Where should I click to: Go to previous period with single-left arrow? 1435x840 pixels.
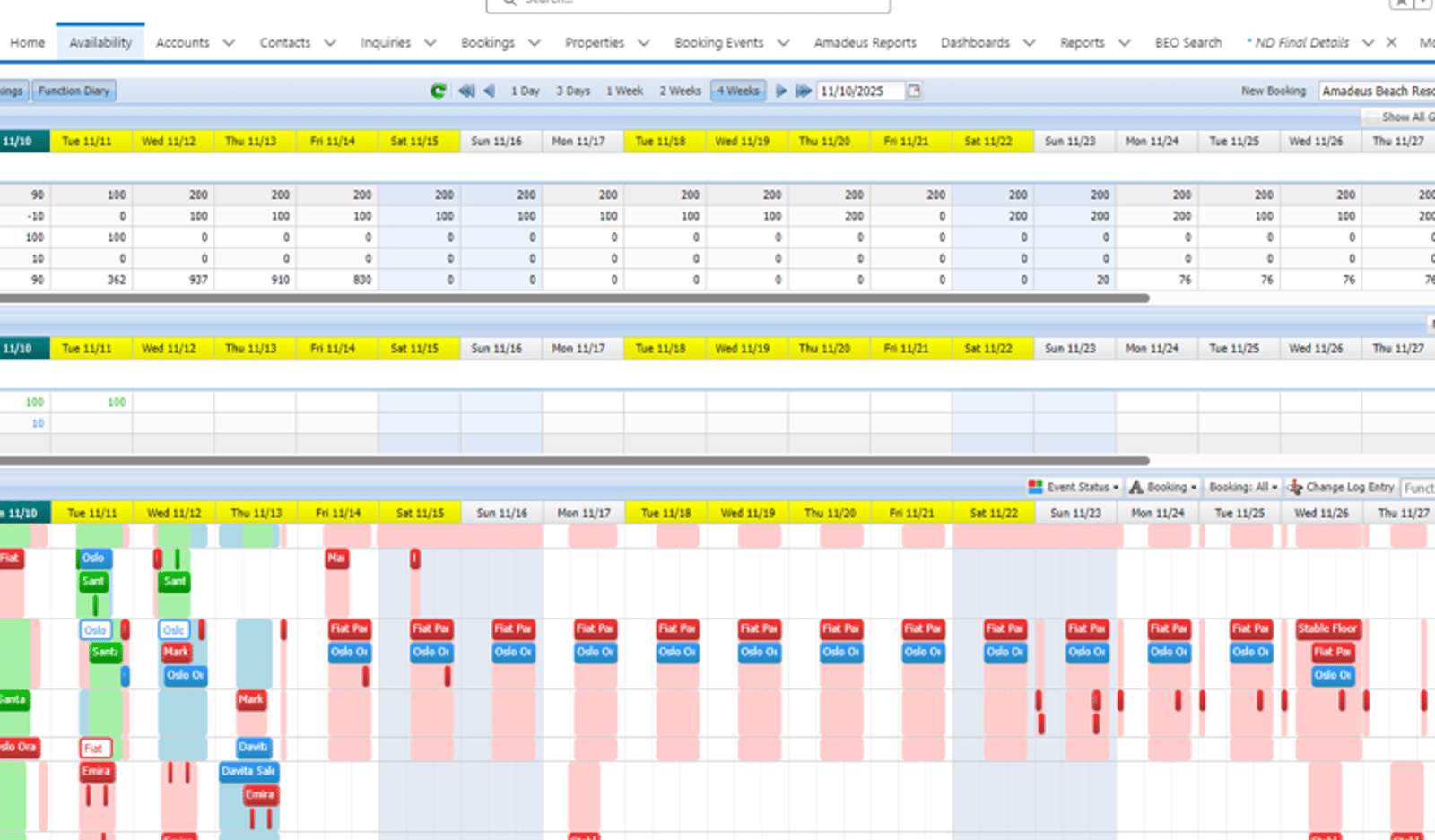pos(489,91)
